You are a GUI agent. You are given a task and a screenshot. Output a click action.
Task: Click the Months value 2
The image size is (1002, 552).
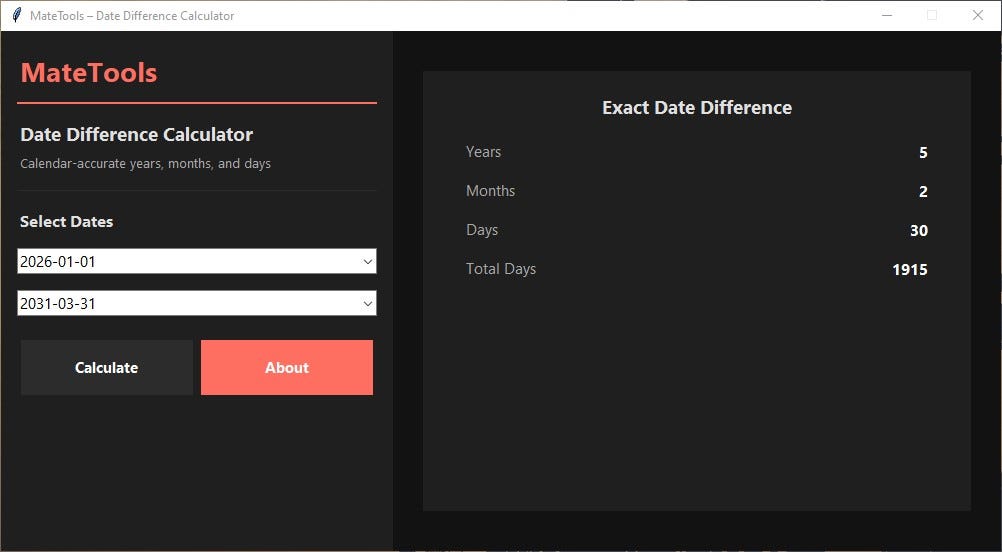click(x=923, y=192)
